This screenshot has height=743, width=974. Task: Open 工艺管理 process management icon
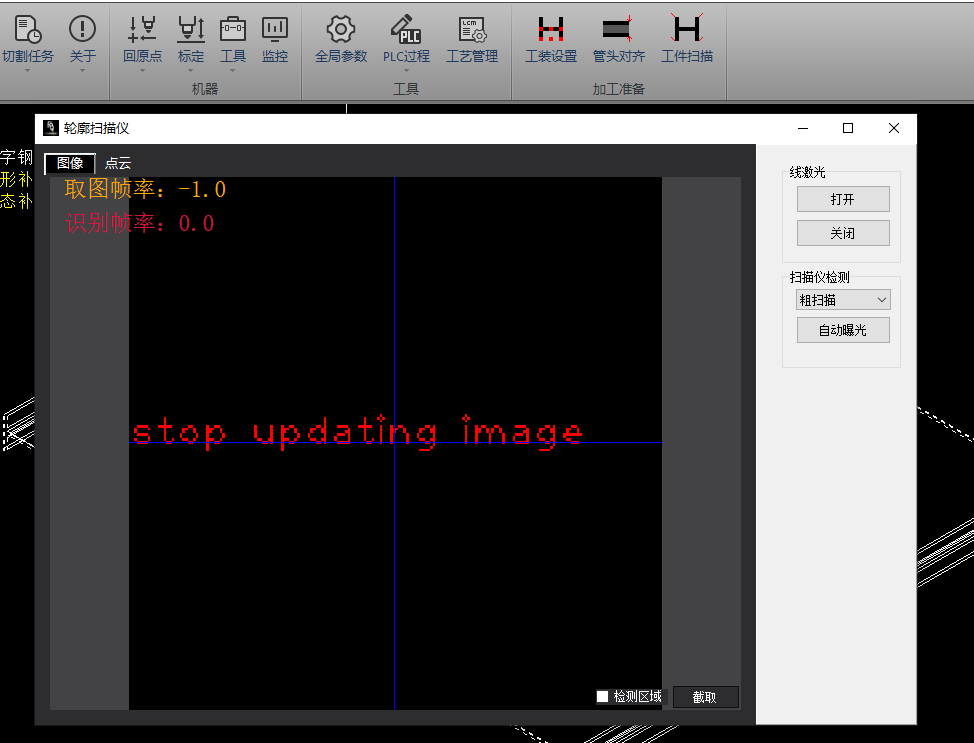[472, 29]
